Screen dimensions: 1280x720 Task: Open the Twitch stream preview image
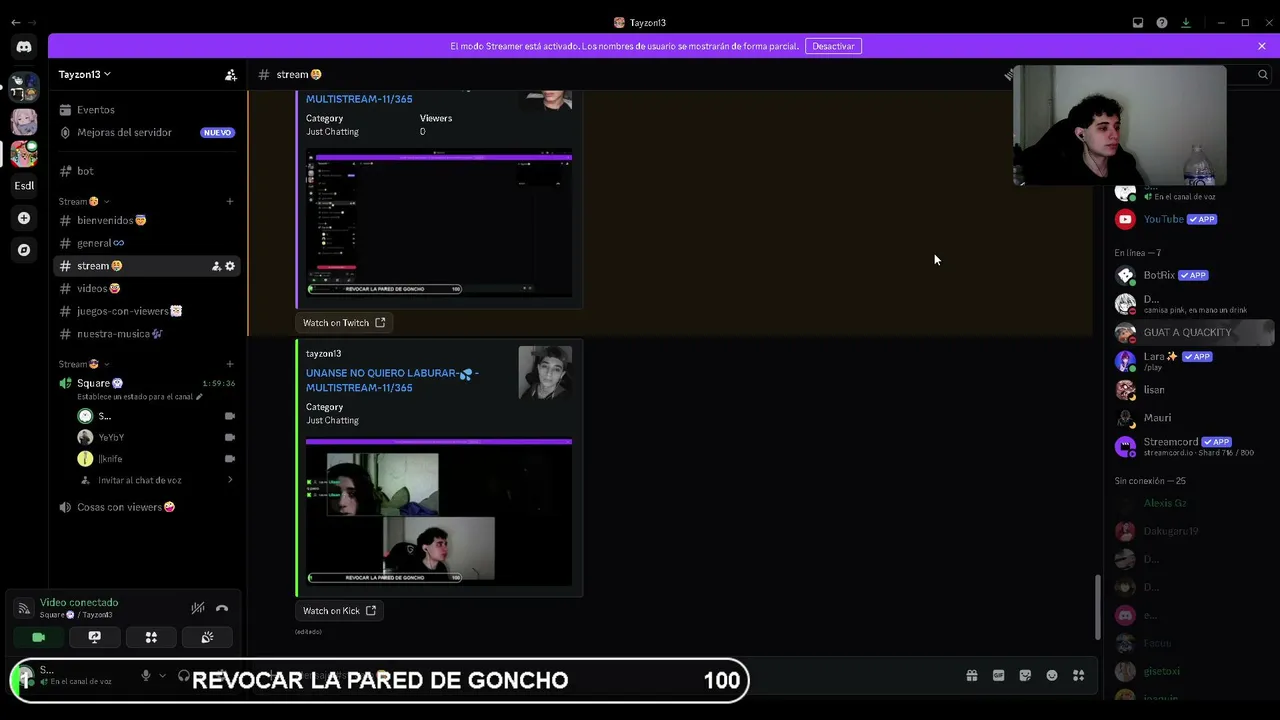439,222
